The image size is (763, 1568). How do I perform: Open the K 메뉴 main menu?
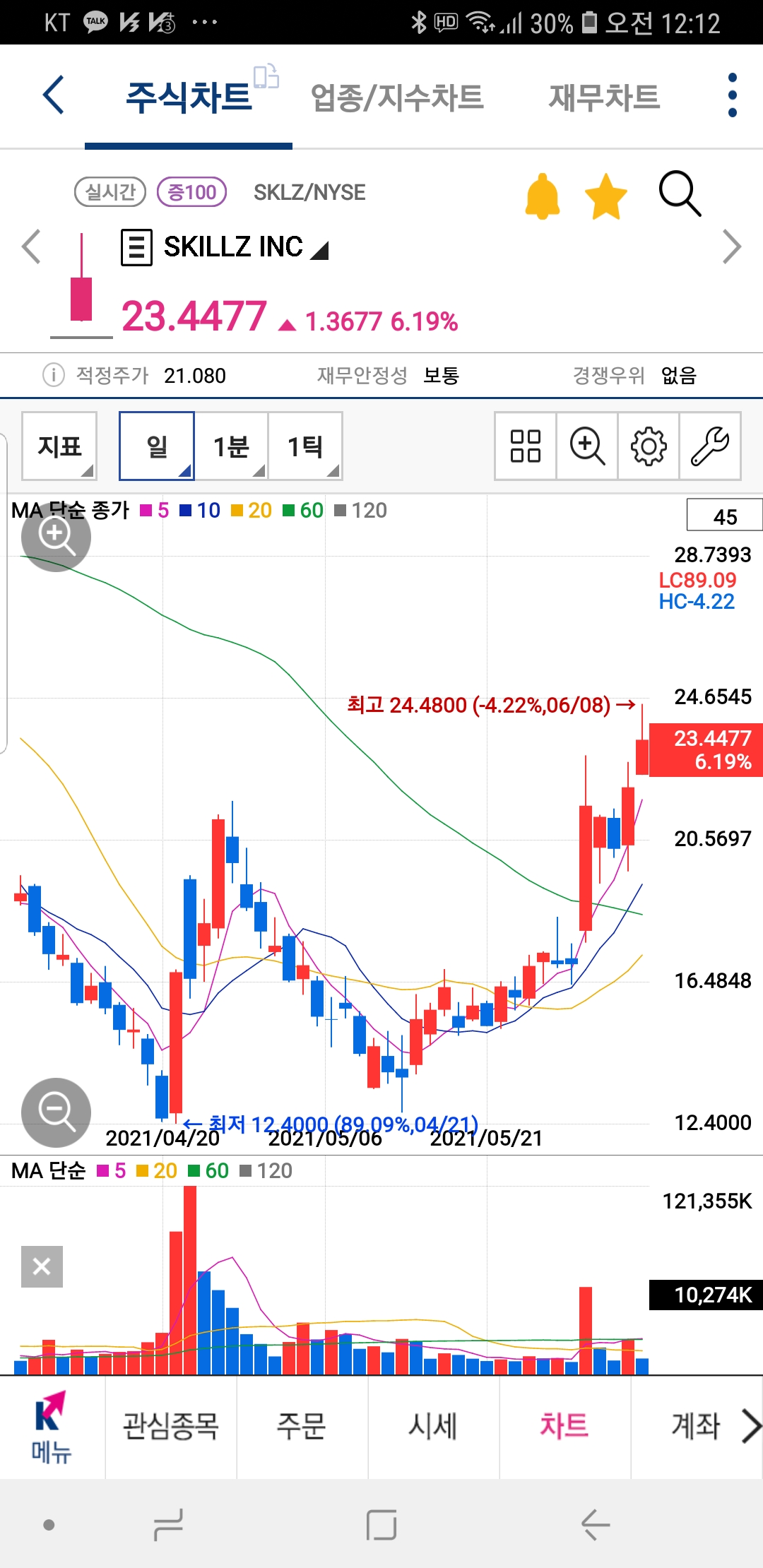point(51,1427)
